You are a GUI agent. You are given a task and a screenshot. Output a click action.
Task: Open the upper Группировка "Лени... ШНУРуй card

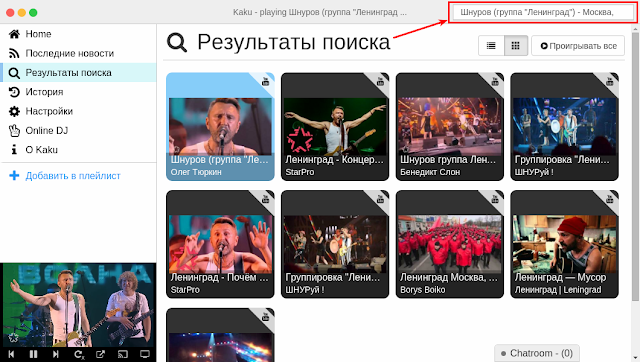click(564, 127)
